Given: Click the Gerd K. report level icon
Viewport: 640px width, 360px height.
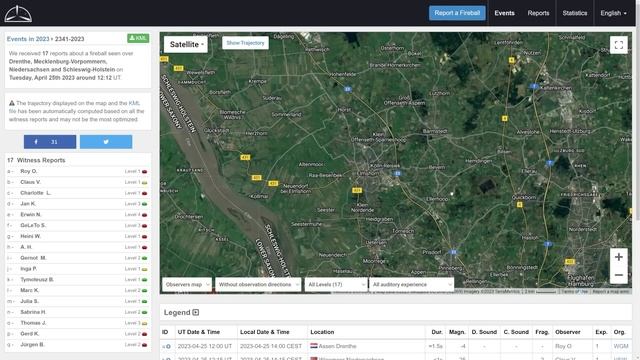Looking at the screenshot, I should 144,334.
